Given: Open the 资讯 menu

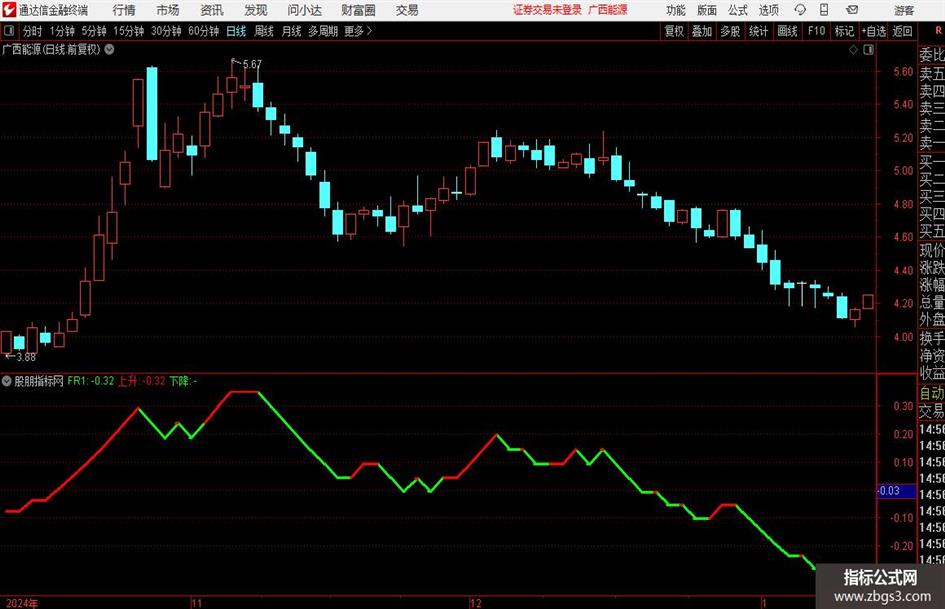Looking at the screenshot, I should point(212,10).
